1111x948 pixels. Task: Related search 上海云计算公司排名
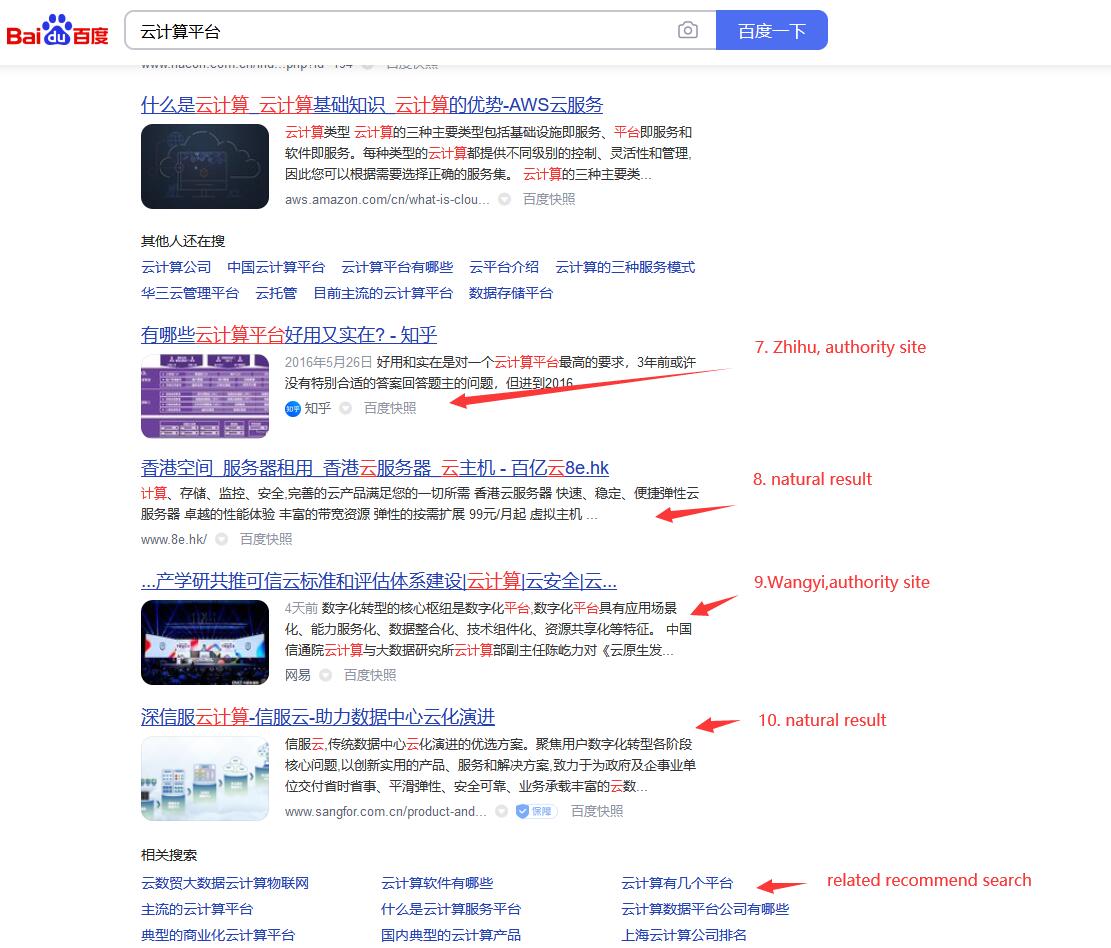(x=684, y=935)
